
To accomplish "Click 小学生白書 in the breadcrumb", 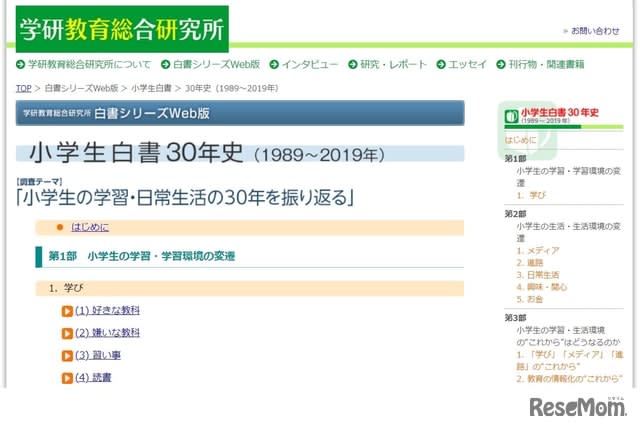I will tap(151, 88).
